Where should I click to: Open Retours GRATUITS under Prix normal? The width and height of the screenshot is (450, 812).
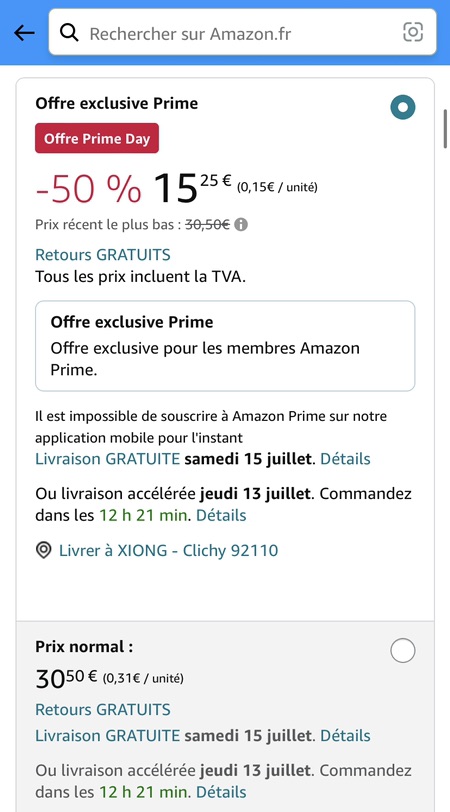point(103,709)
